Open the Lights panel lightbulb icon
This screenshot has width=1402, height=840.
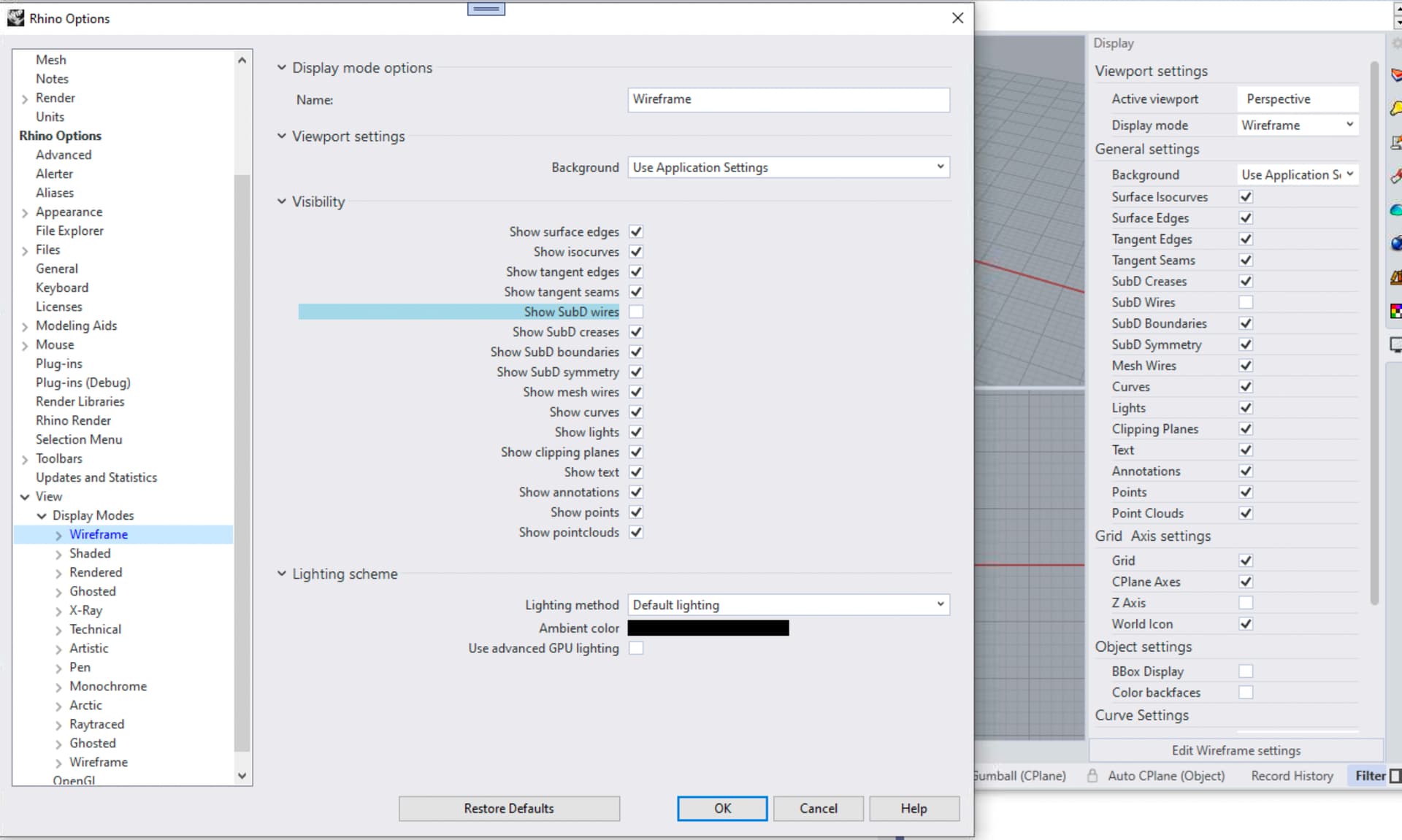click(x=1396, y=109)
